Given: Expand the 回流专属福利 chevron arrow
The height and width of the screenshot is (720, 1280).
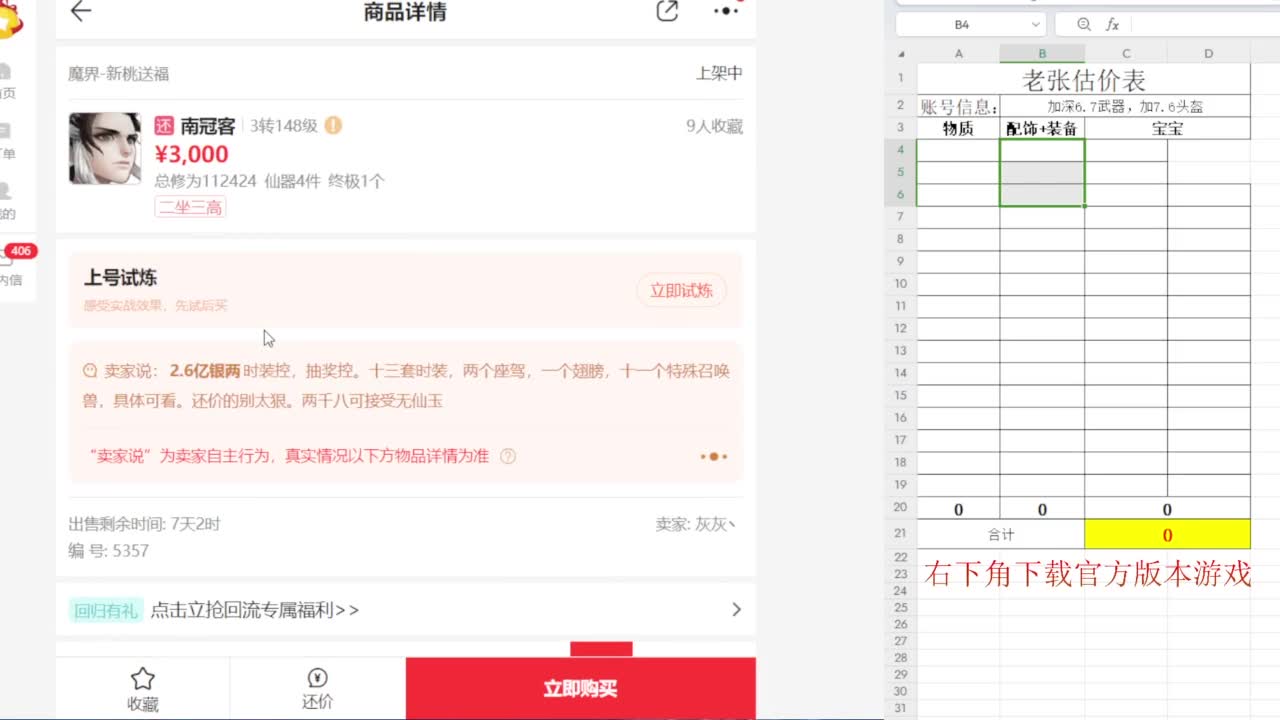Looking at the screenshot, I should click(736, 610).
